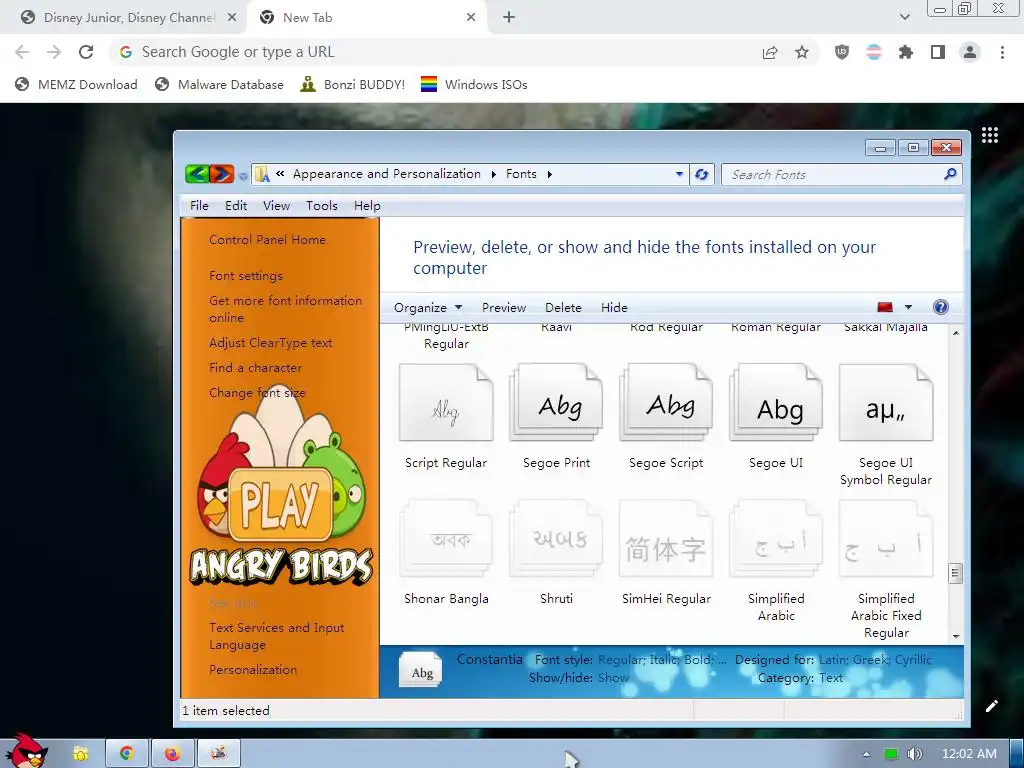Select the Script Regular font icon
Image resolution: width=1024 pixels, height=768 pixels.
pos(446,403)
